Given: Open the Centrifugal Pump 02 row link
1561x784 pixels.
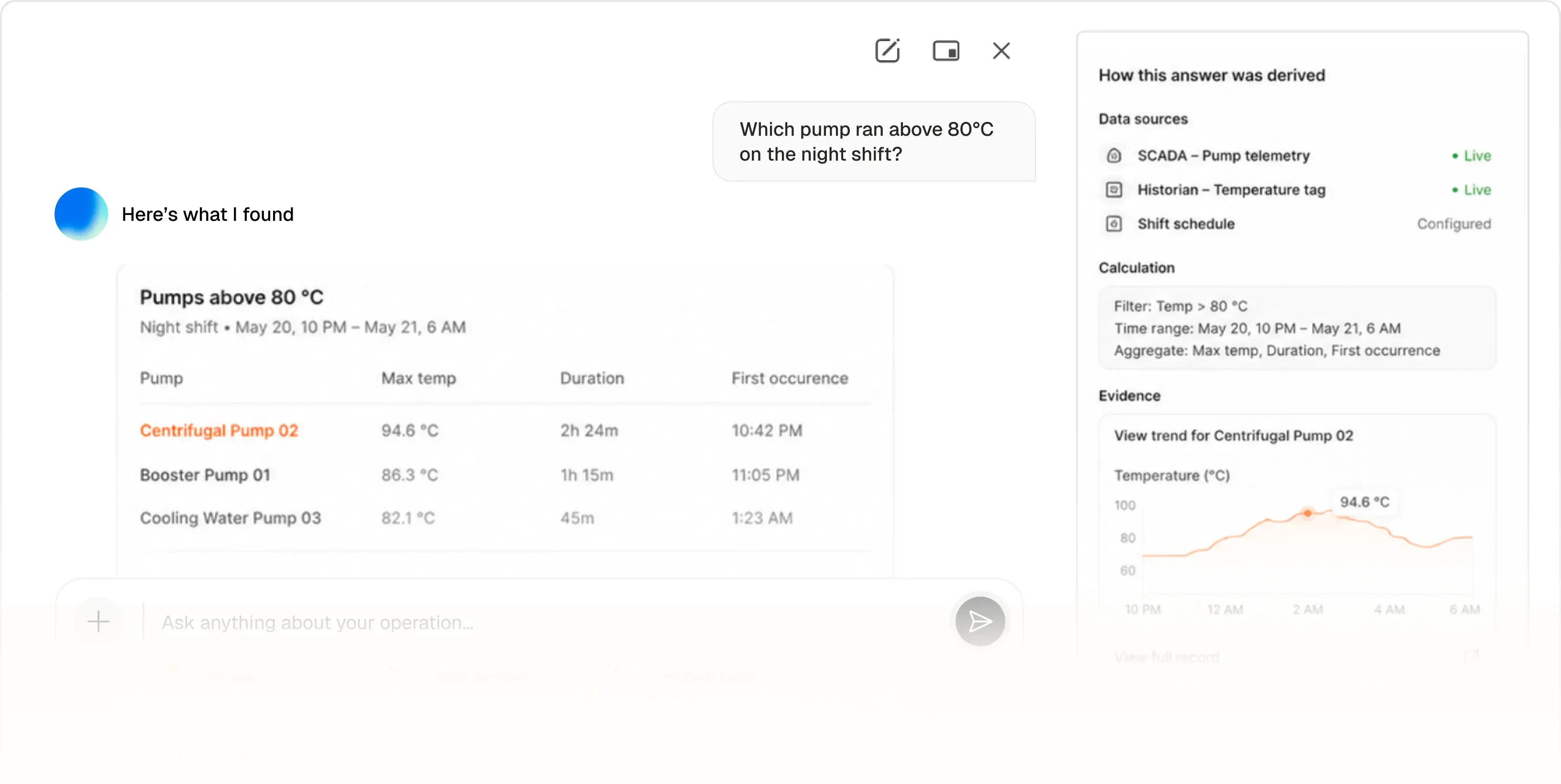Looking at the screenshot, I should pyautogui.click(x=219, y=430).
